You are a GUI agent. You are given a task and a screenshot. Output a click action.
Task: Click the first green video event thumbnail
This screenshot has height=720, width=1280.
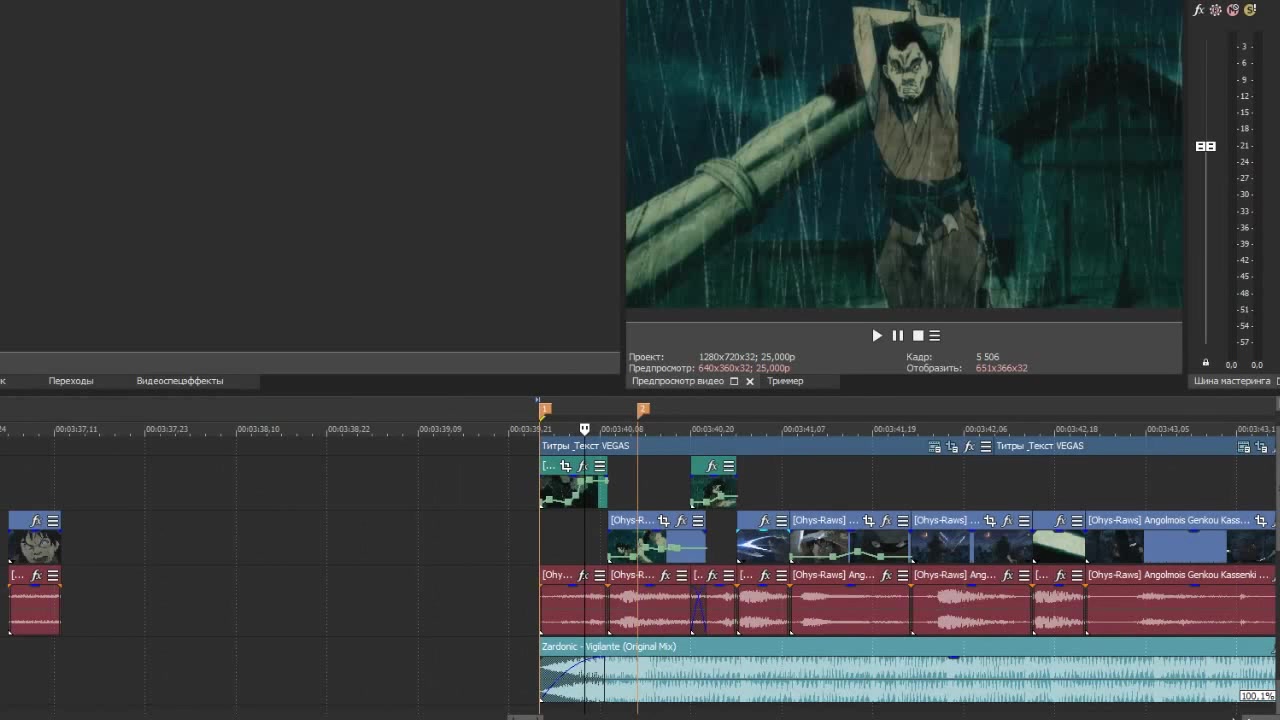point(573,491)
